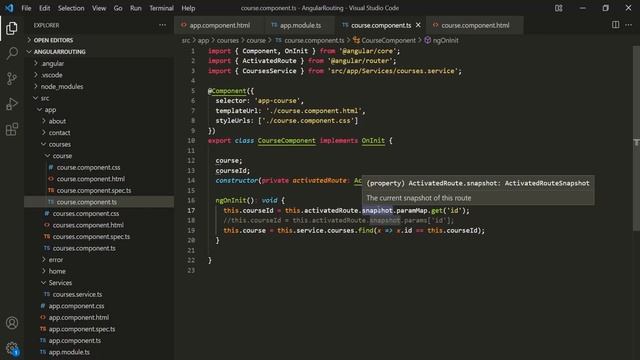Switch to the app.module.ts tab
This screenshot has height=360, width=640.
click(x=300, y=25)
